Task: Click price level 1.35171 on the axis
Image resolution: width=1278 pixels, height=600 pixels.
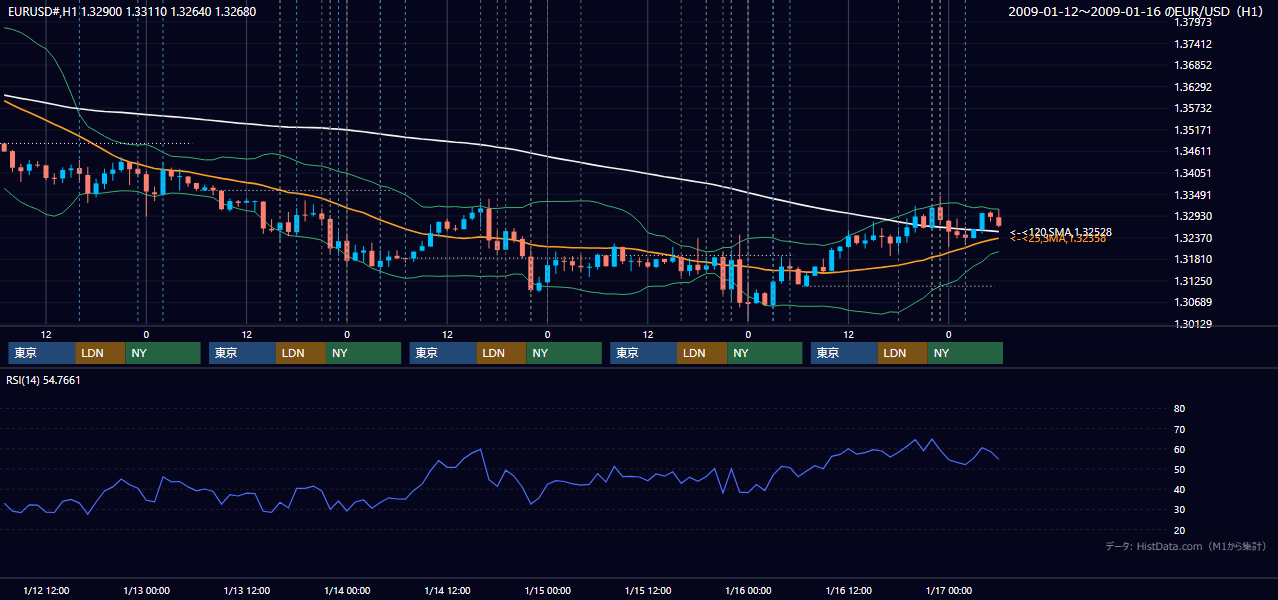Action: pos(1193,130)
